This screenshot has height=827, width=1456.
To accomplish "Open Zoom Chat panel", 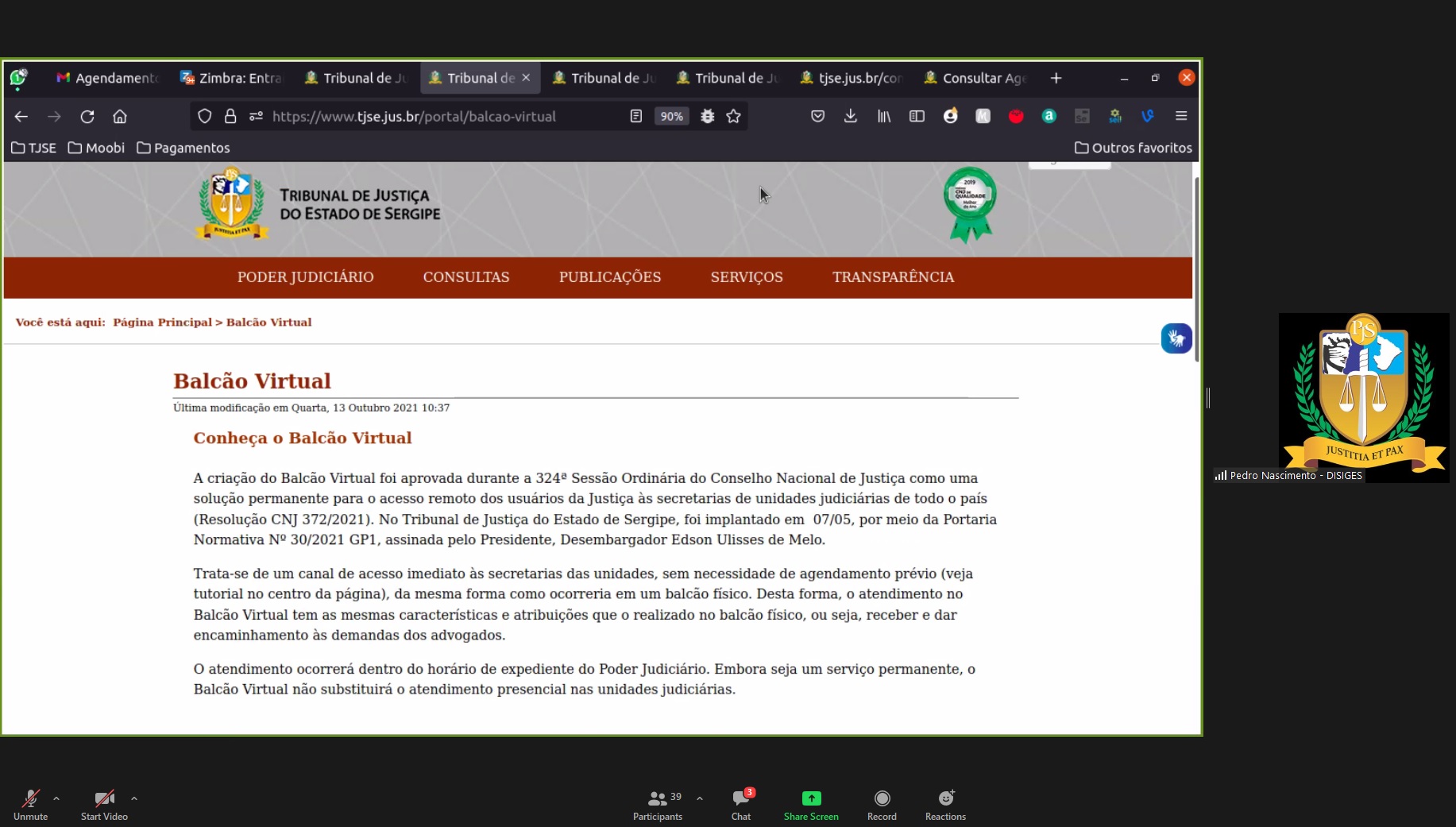I will coord(741,804).
